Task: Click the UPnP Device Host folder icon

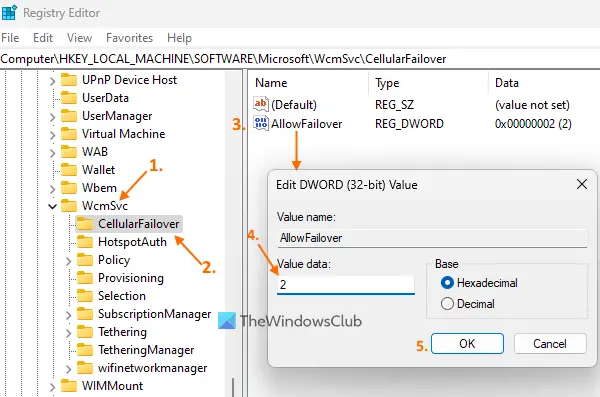Action: (69, 80)
